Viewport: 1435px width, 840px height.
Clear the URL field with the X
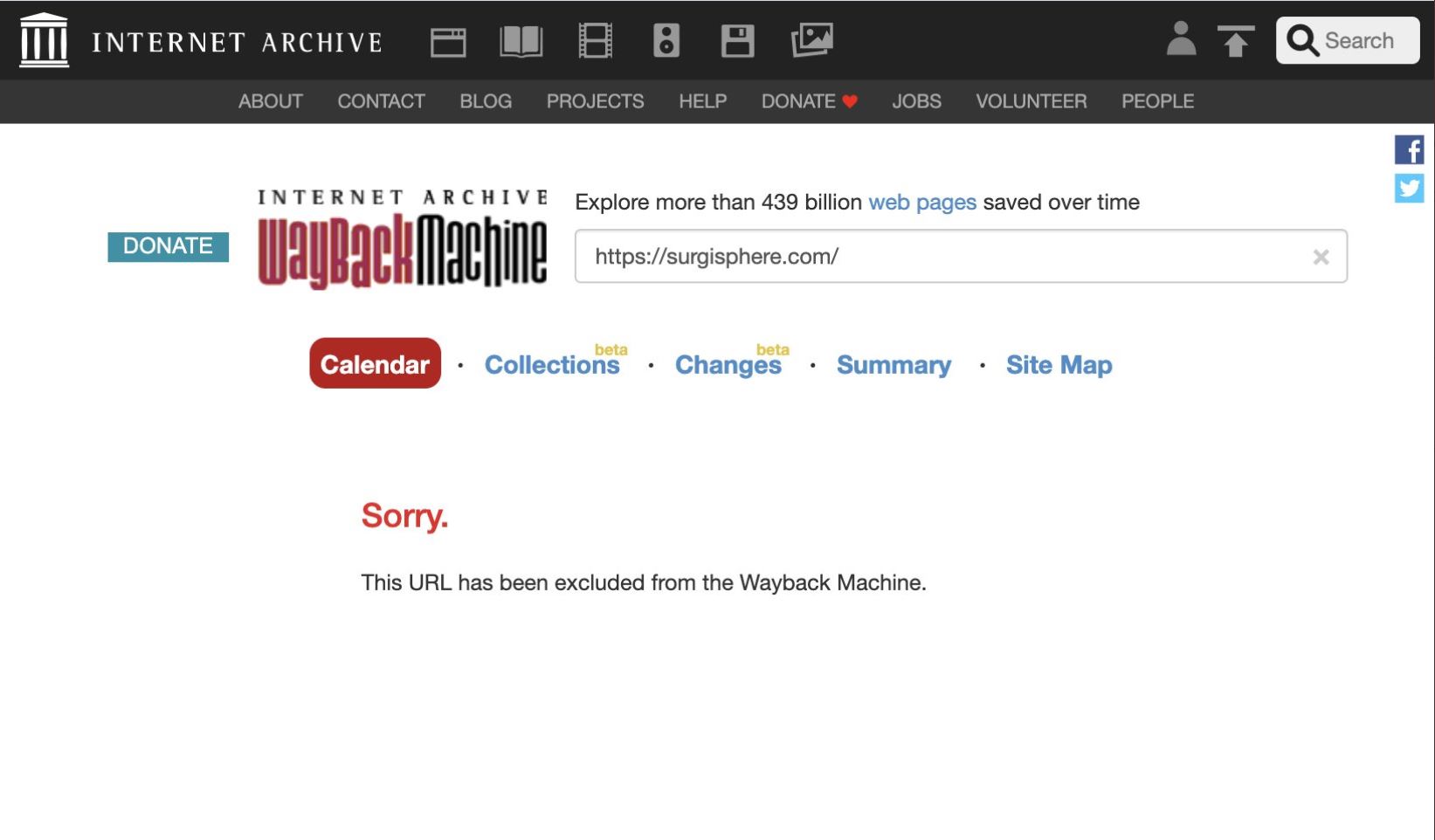1321,257
